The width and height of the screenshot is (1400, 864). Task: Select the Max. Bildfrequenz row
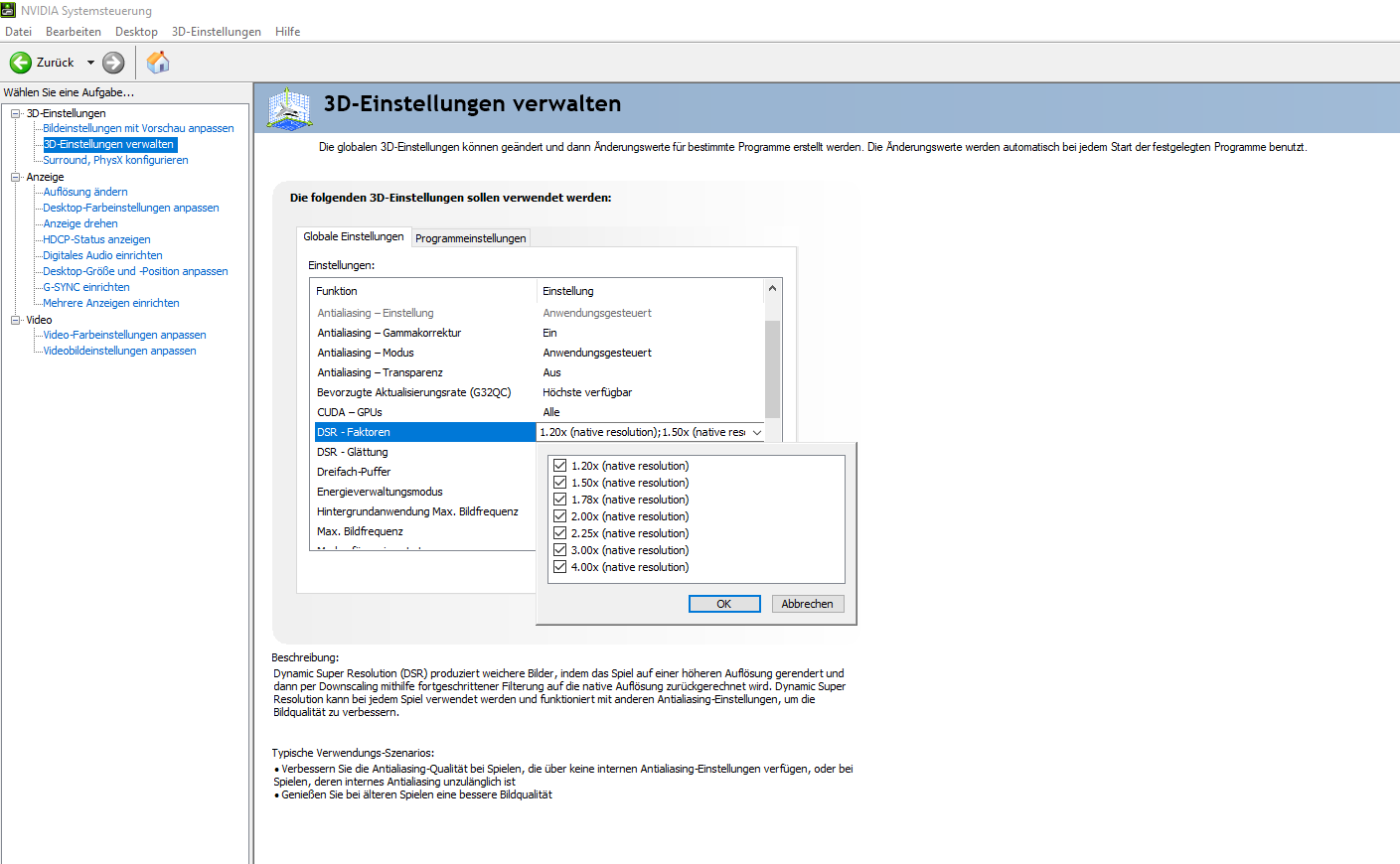[x=424, y=531]
